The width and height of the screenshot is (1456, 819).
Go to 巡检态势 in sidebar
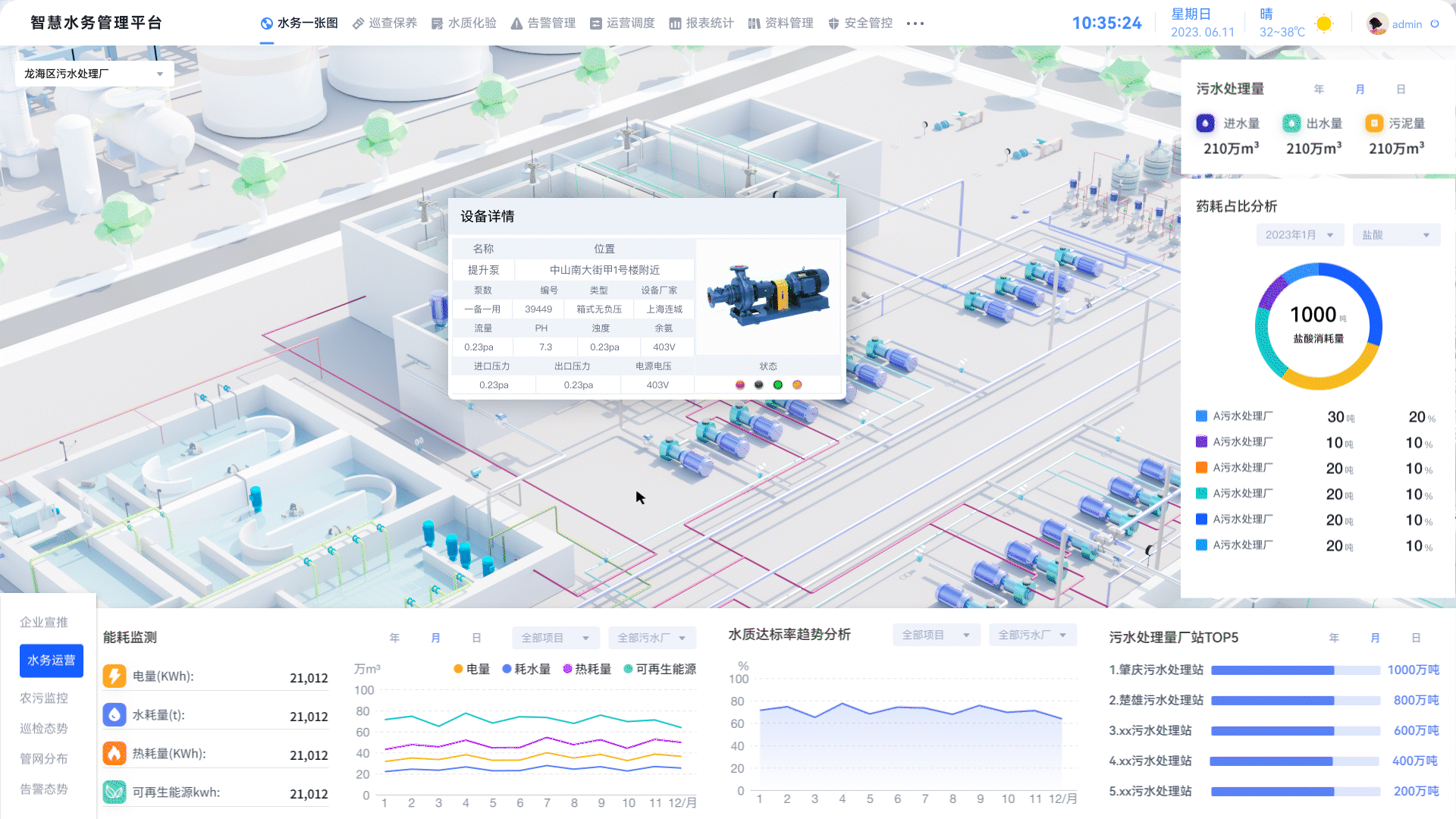tap(44, 728)
